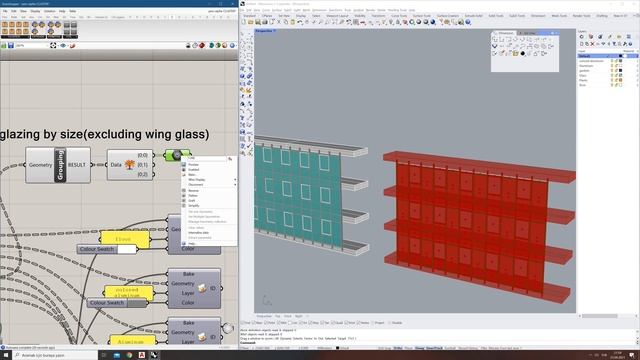Click the new layer icon in Layers panel
This screenshot has height=360, width=640.
click(x=582, y=44)
